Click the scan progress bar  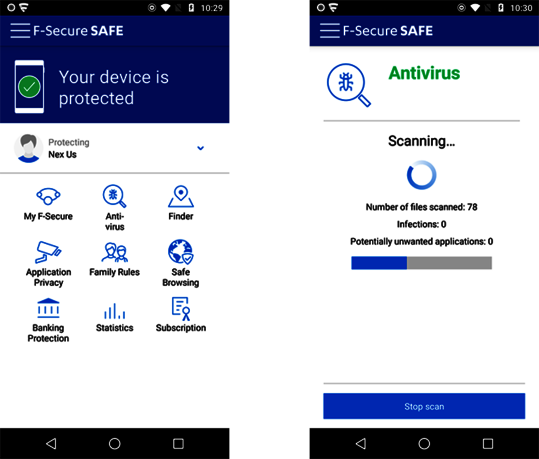tap(421, 263)
